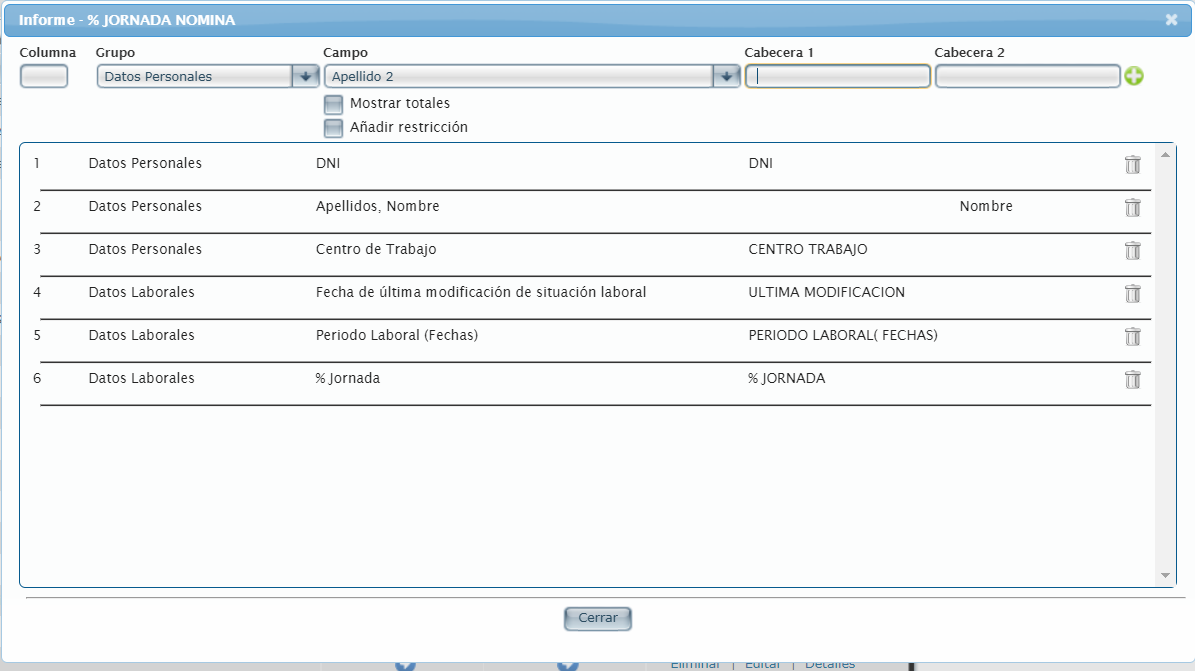
Task: Toggle the Añadir restricción checkbox
Action: (333, 128)
